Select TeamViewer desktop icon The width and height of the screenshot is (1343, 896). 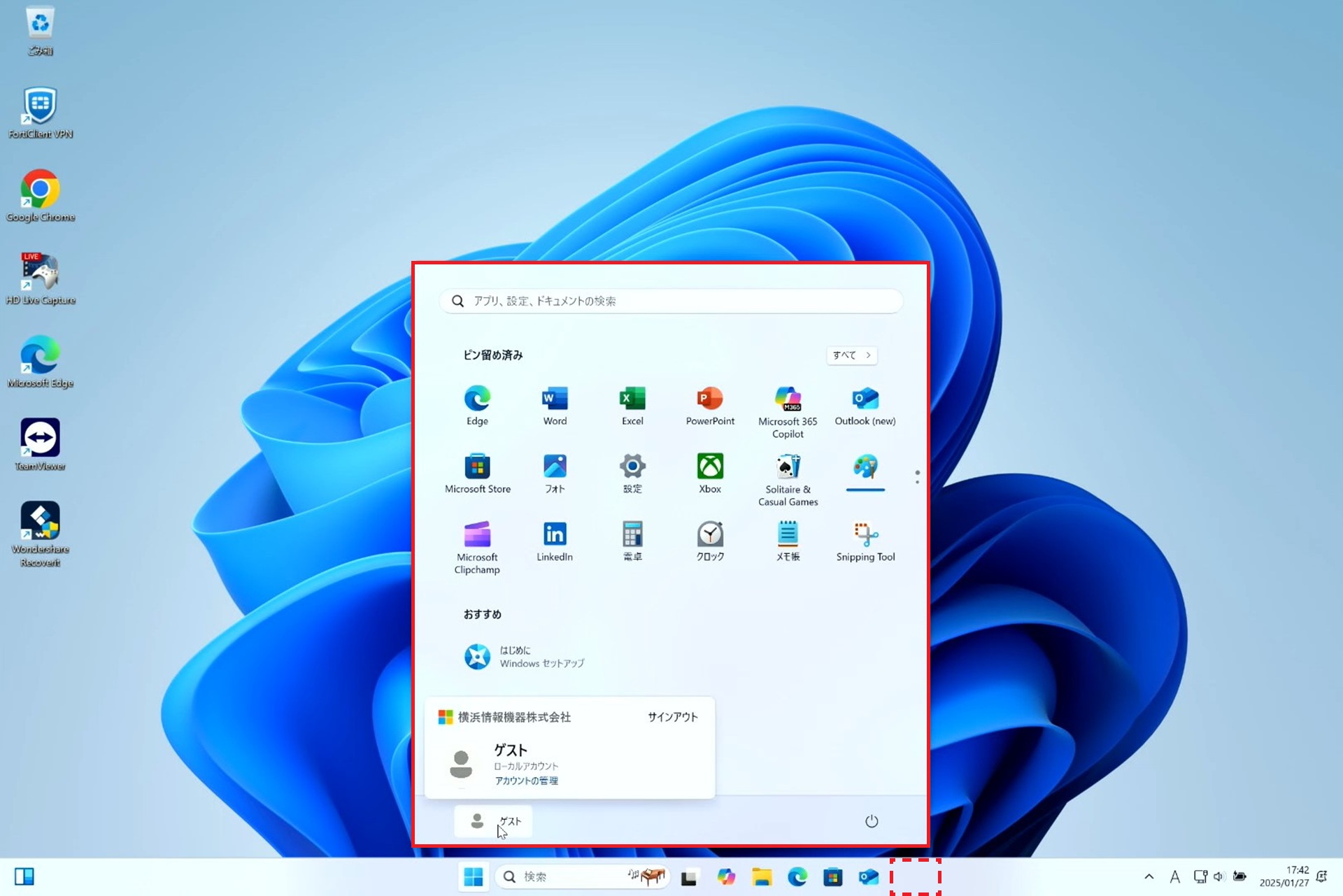tap(41, 445)
